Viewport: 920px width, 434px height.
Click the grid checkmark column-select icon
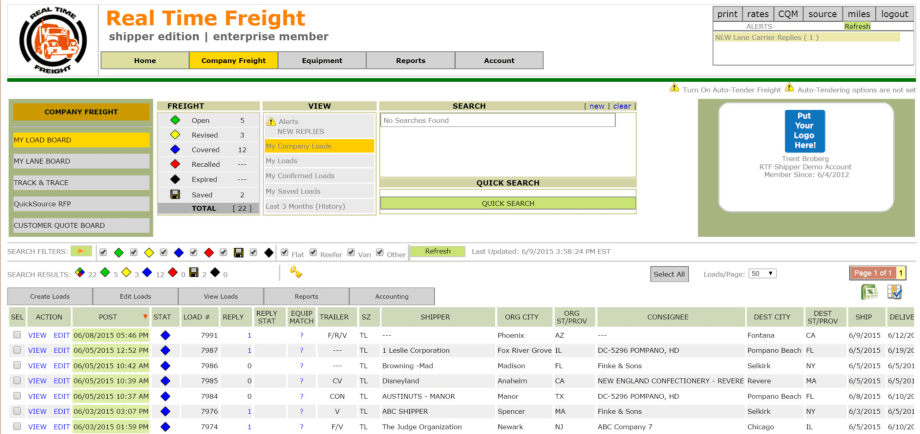895,291
